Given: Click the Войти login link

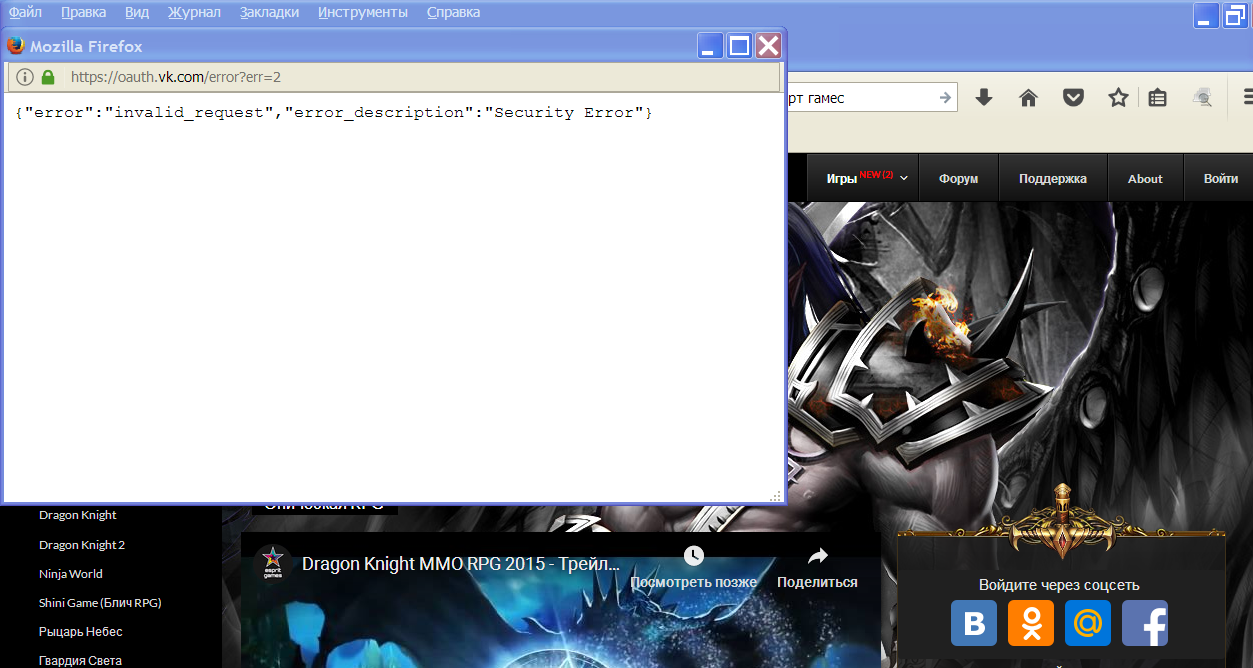Looking at the screenshot, I should (x=1221, y=179).
